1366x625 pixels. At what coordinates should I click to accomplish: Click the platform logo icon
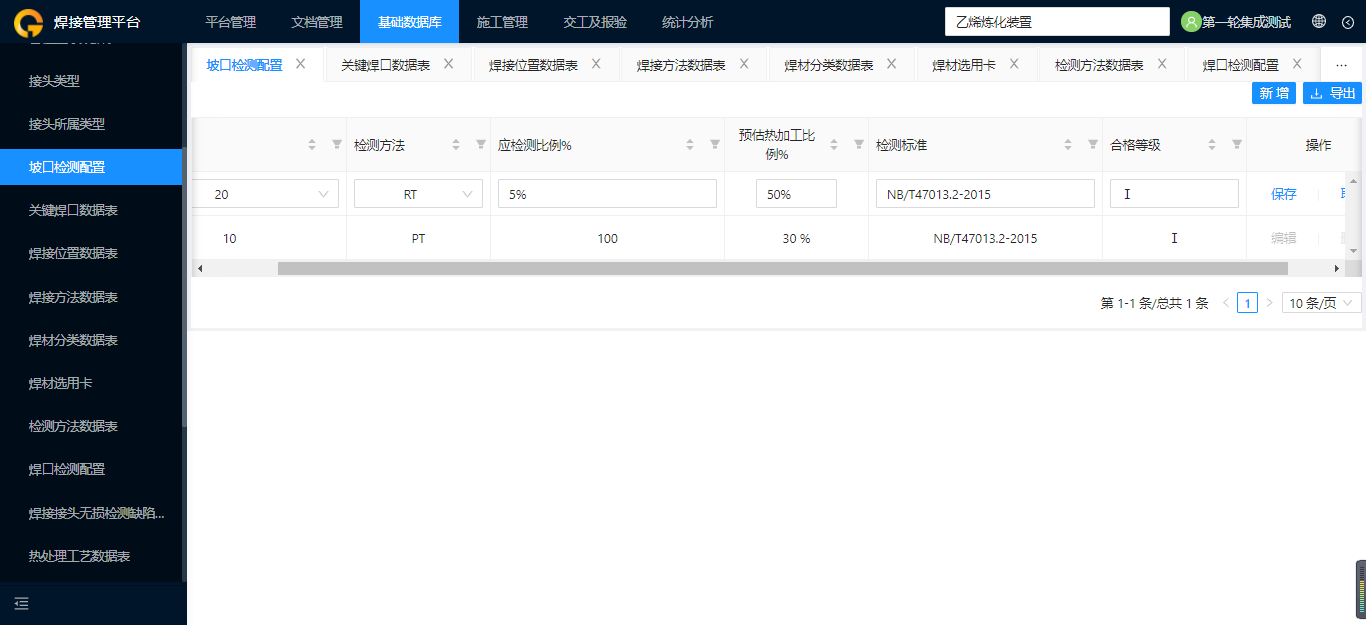tap(29, 22)
